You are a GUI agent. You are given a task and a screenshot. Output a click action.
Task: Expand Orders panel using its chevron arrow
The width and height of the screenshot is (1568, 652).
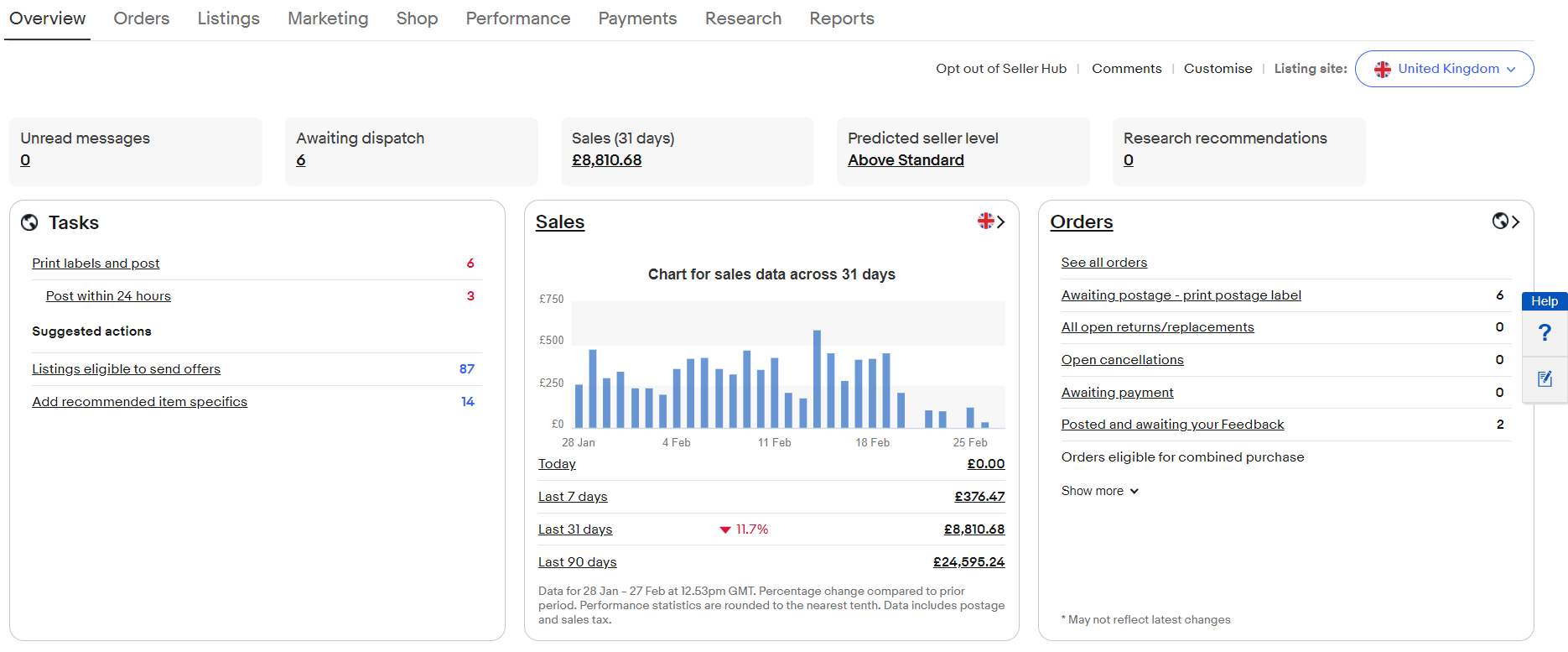point(1515,222)
